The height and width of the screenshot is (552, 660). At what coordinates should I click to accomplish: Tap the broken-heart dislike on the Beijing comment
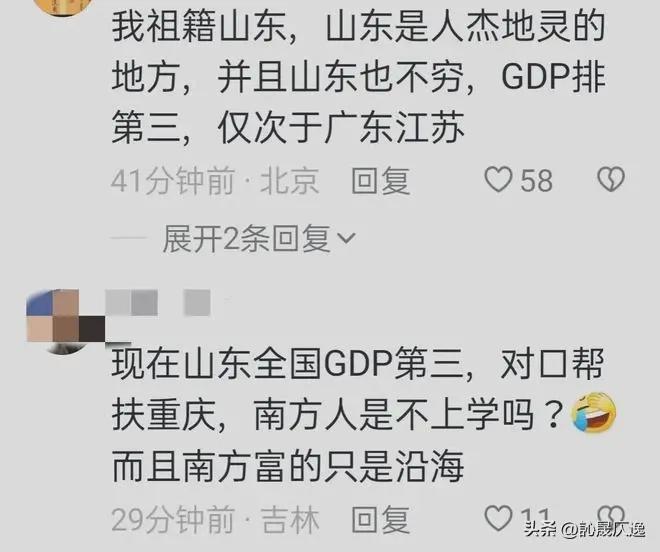tap(611, 179)
